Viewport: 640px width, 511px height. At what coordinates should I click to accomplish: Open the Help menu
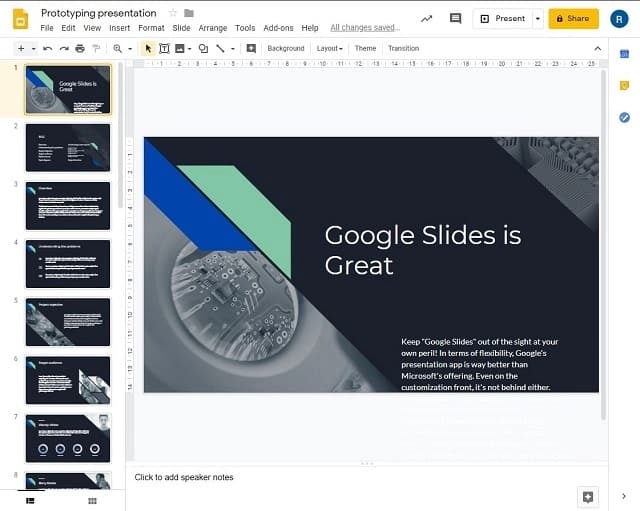pyautogui.click(x=310, y=28)
